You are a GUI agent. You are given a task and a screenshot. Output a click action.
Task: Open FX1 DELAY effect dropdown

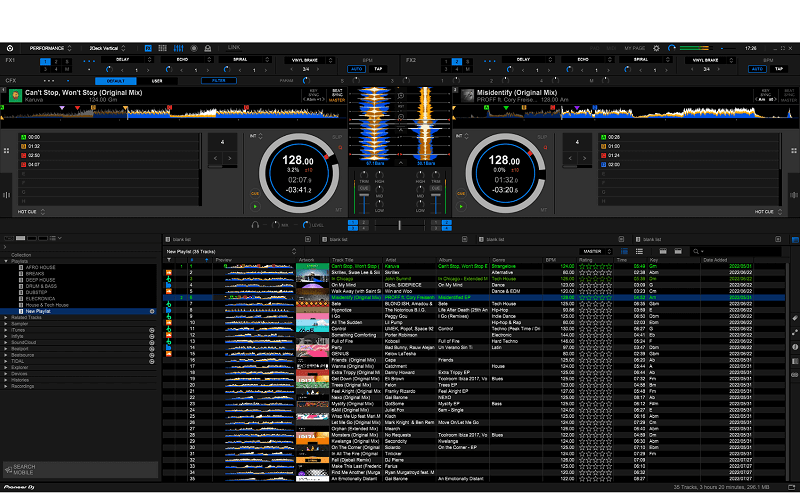pyautogui.click(x=126, y=60)
